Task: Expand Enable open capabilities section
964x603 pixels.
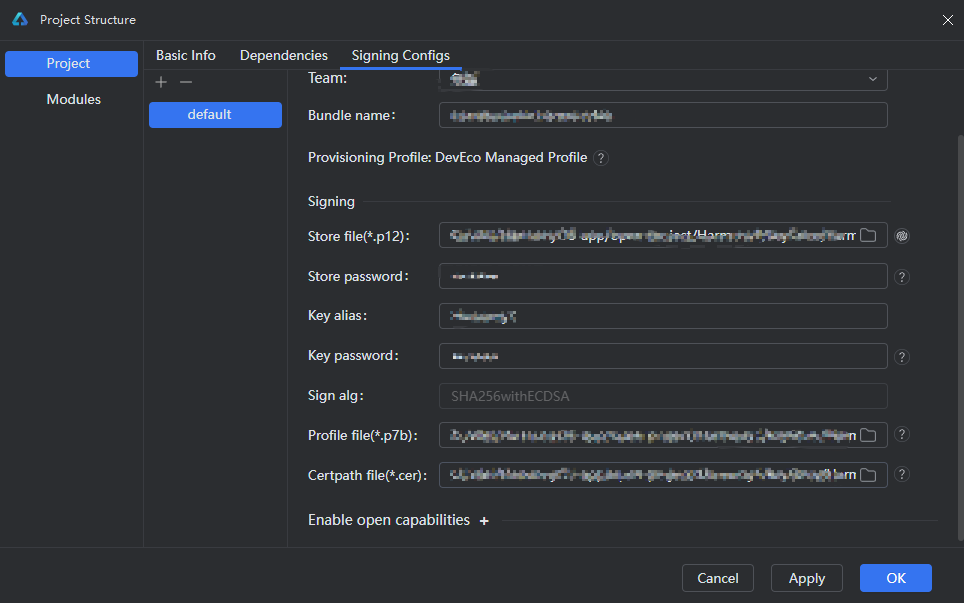Action: click(484, 521)
